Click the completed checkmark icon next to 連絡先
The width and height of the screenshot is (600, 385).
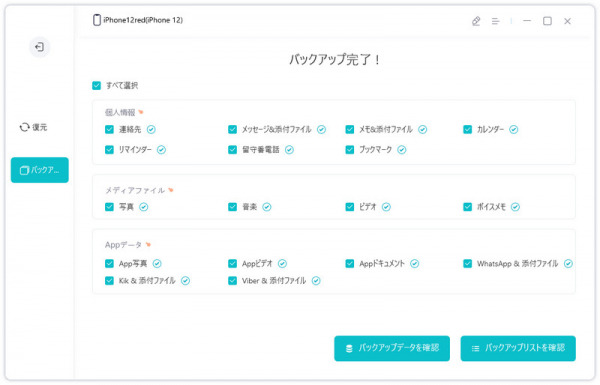[151, 129]
